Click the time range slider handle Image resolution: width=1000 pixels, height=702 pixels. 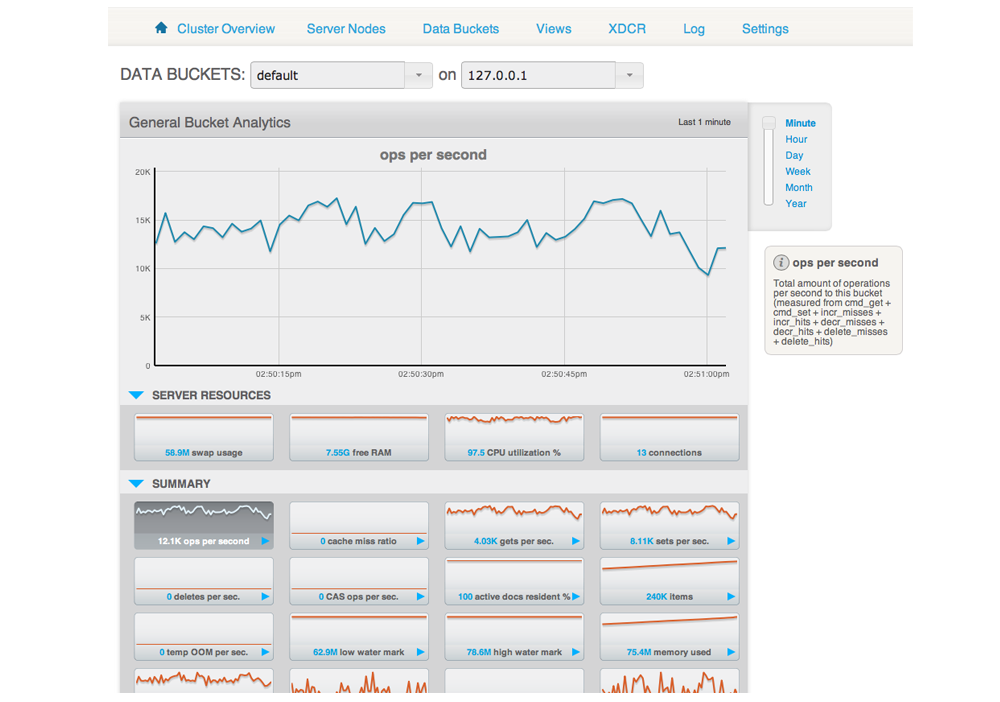769,122
